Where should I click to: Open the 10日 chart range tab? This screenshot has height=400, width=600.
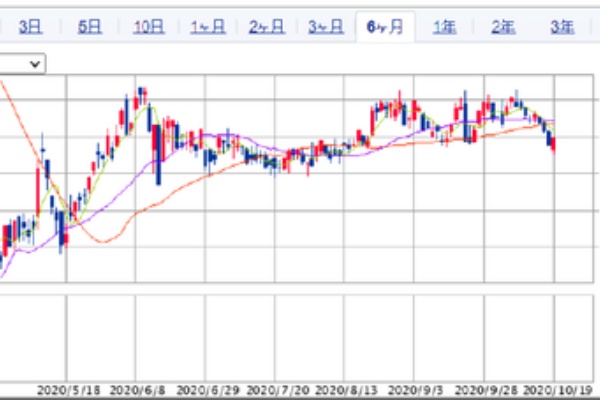click(148, 28)
